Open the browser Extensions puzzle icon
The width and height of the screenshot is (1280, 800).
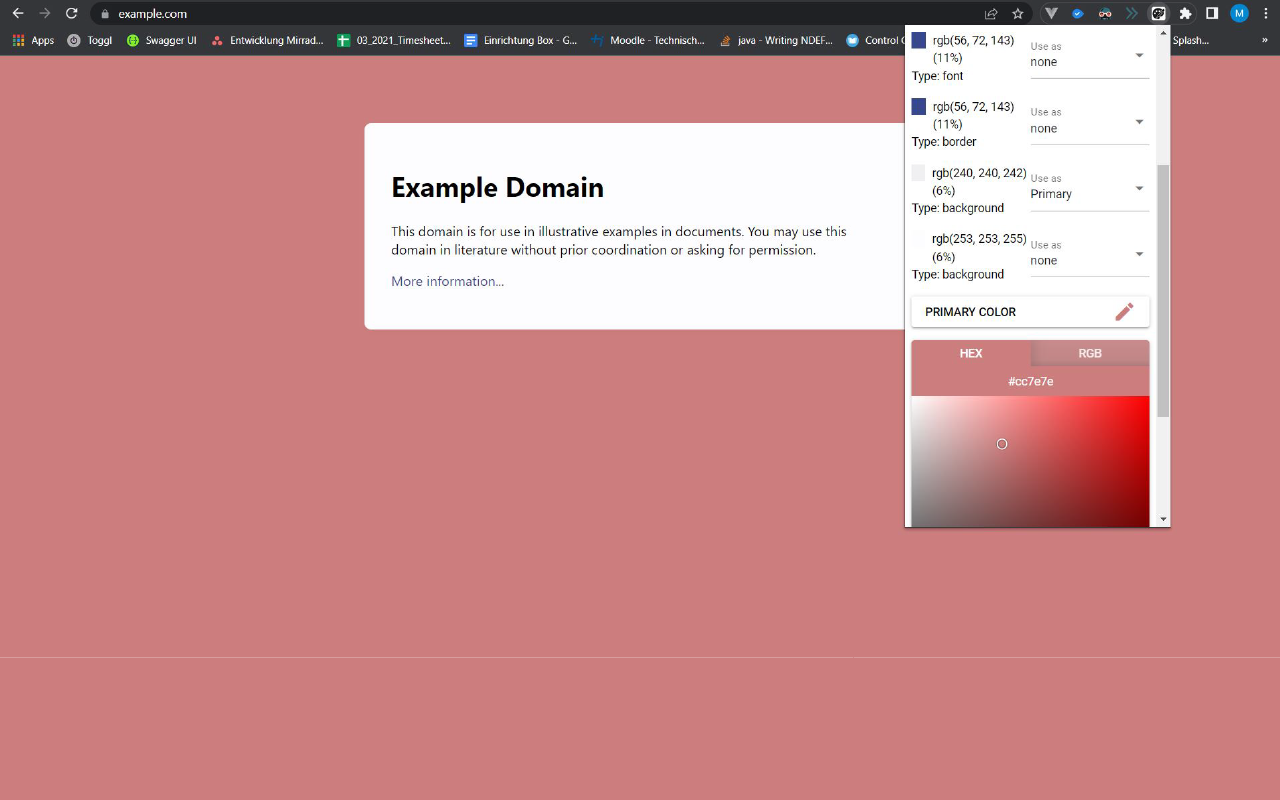pos(1185,13)
